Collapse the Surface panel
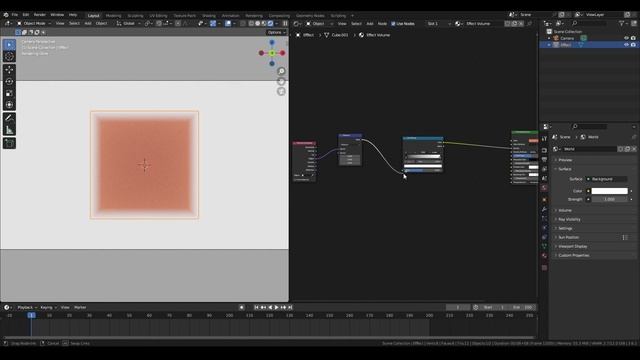The width and height of the screenshot is (640, 360). (564, 169)
